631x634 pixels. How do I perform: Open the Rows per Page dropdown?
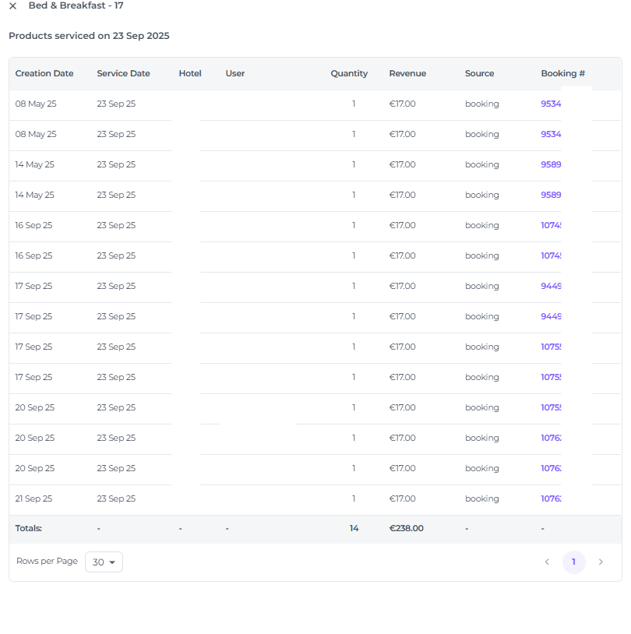click(104, 562)
